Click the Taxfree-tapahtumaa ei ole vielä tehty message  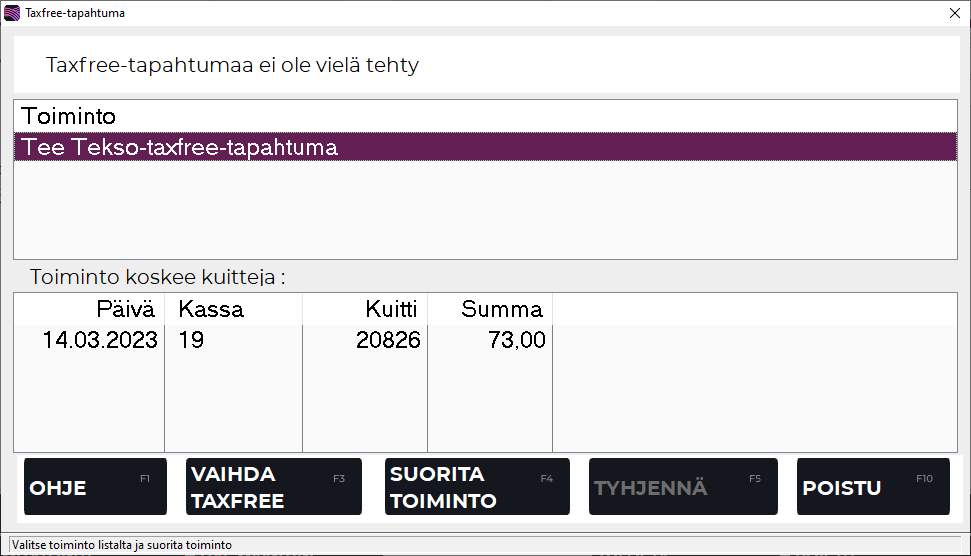(232, 66)
